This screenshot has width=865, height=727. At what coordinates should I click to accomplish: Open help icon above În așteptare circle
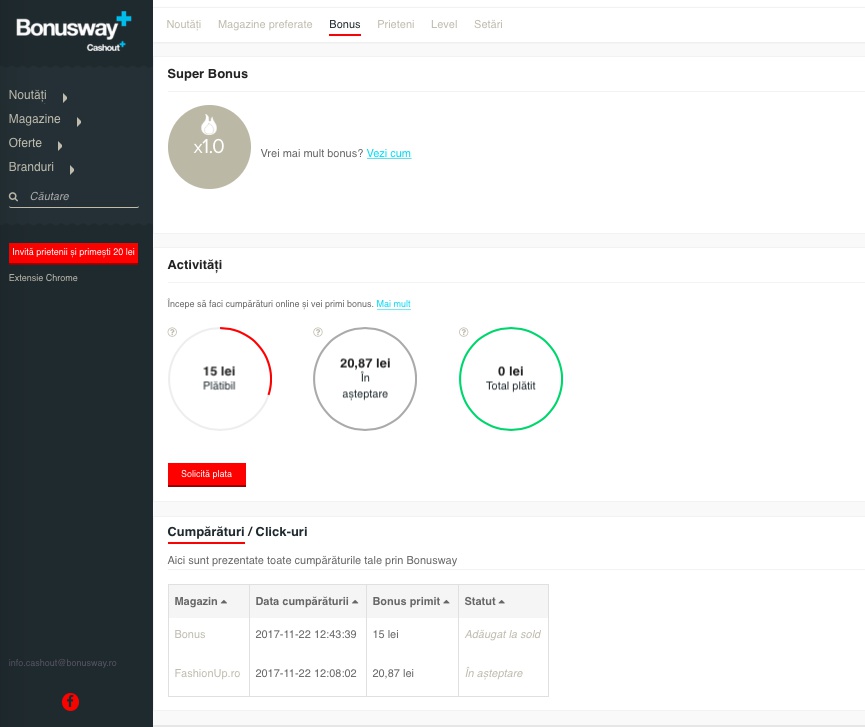(x=318, y=332)
